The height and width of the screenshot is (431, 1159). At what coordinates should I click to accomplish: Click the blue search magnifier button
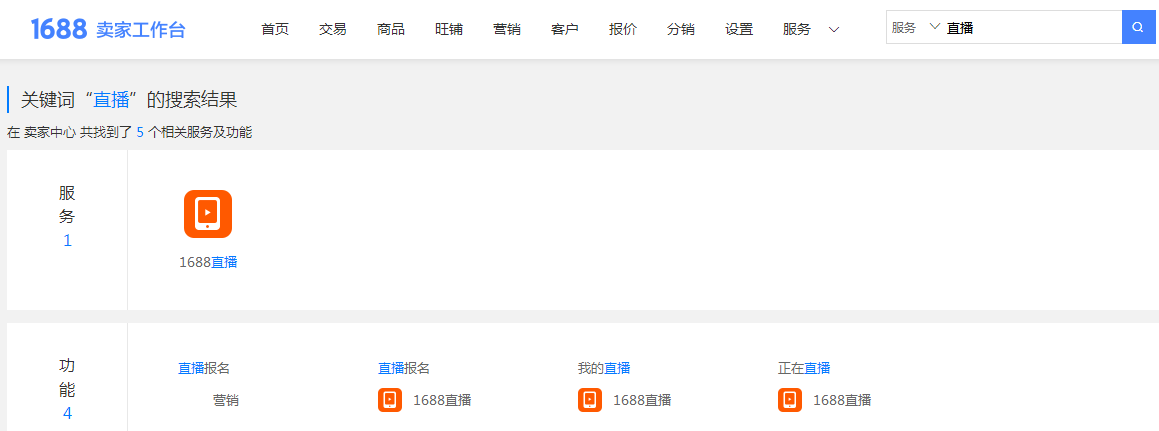(x=1137, y=28)
